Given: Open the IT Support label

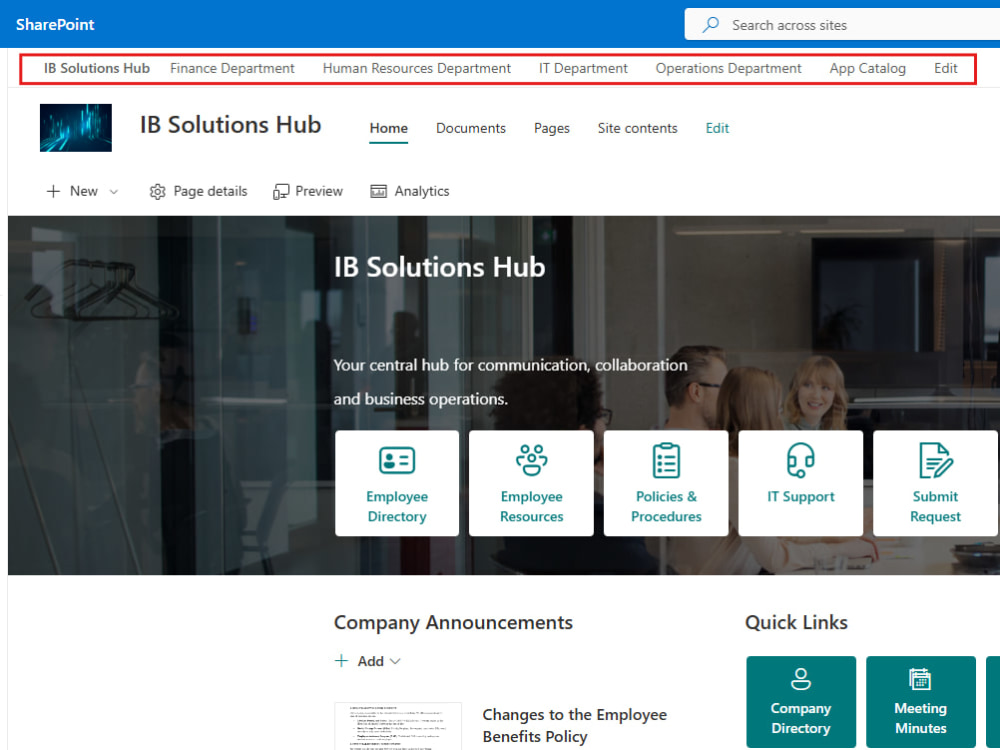Looking at the screenshot, I should pyautogui.click(x=800, y=497).
